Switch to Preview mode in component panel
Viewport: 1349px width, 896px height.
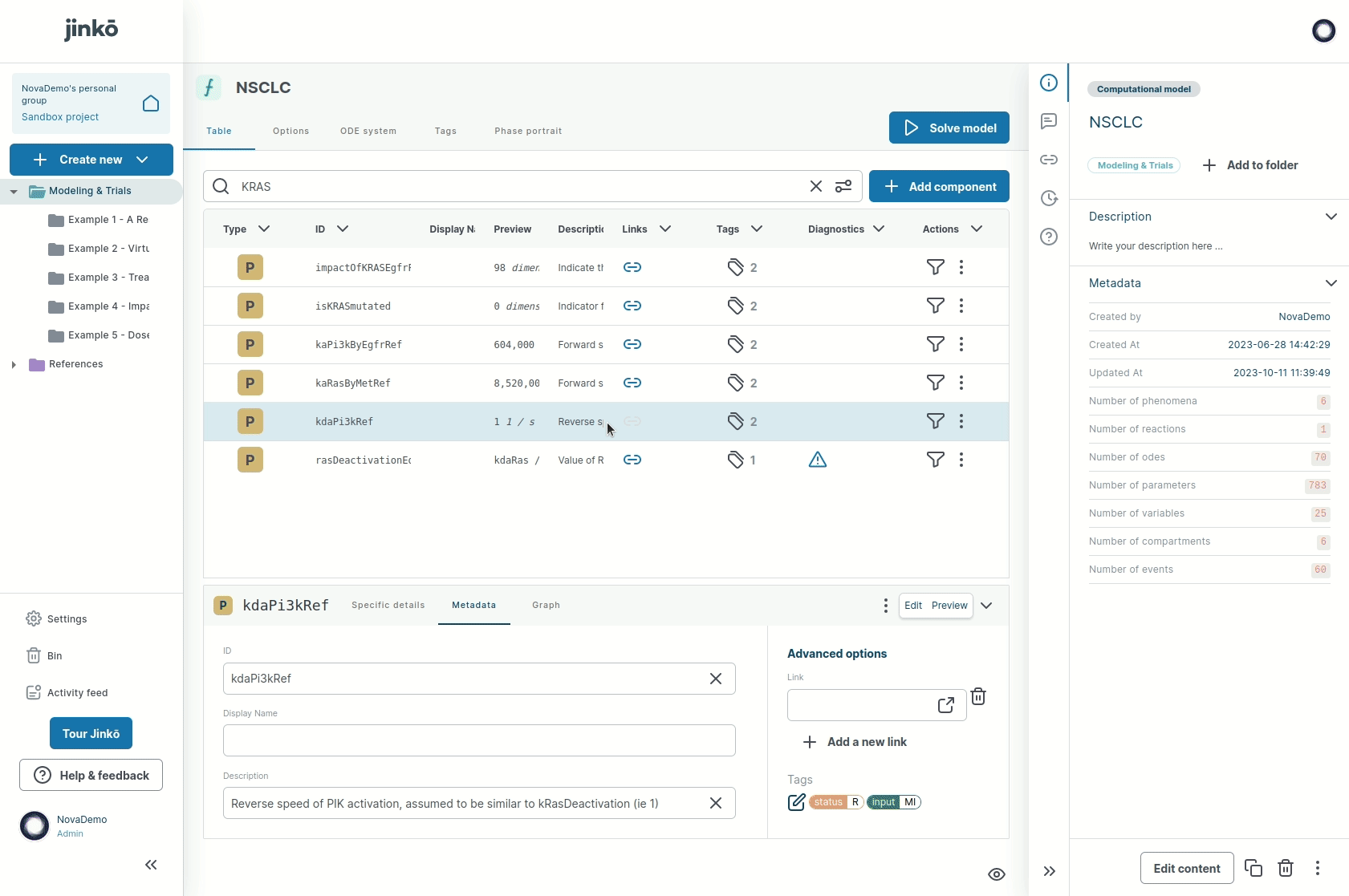(x=949, y=606)
